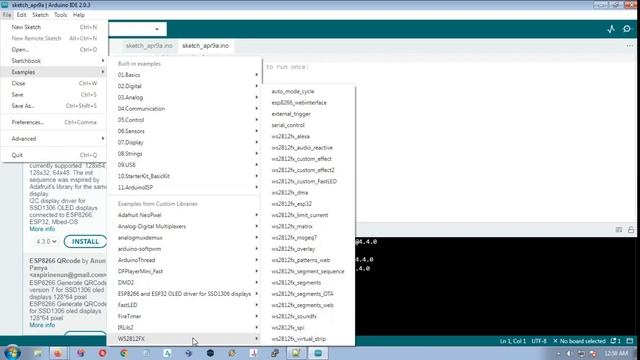Click INSTALL button for OLED driver
The height and width of the screenshot is (360, 640).
(x=85, y=242)
